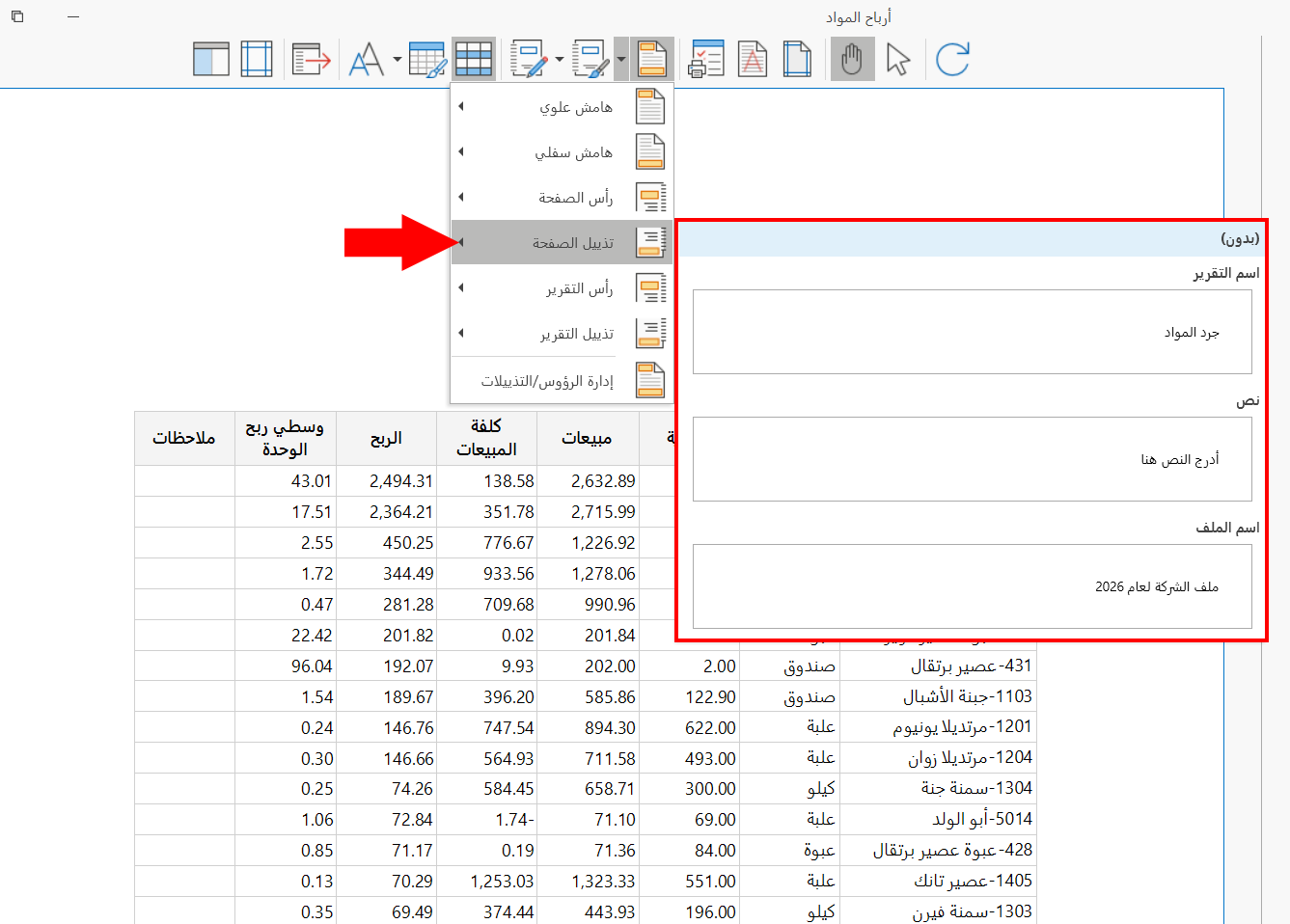The height and width of the screenshot is (924, 1290).
Task: Open the هامش علوي menu entry
Action: pyautogui.click(x=562, y=106)
